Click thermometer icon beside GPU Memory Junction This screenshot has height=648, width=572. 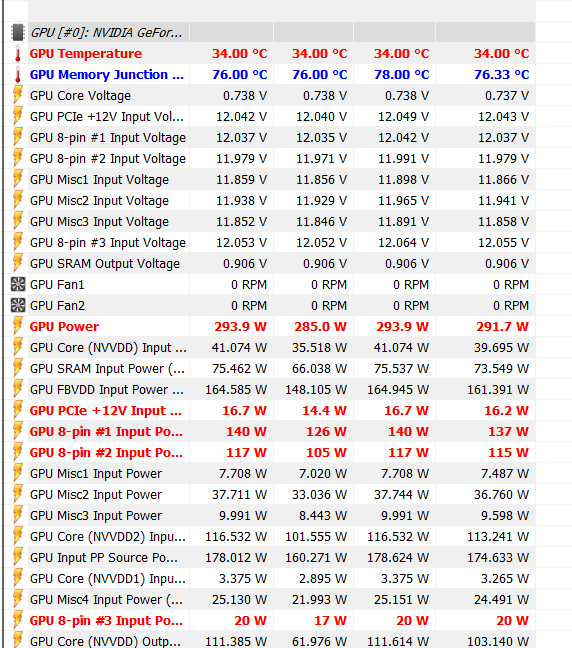point(18,75)
